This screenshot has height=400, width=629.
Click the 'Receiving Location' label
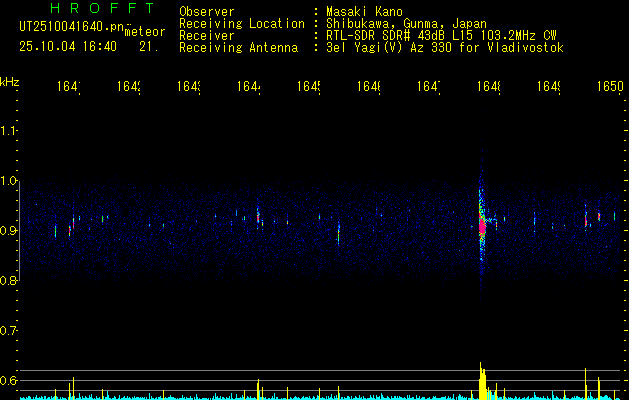[x=242, y=24]
